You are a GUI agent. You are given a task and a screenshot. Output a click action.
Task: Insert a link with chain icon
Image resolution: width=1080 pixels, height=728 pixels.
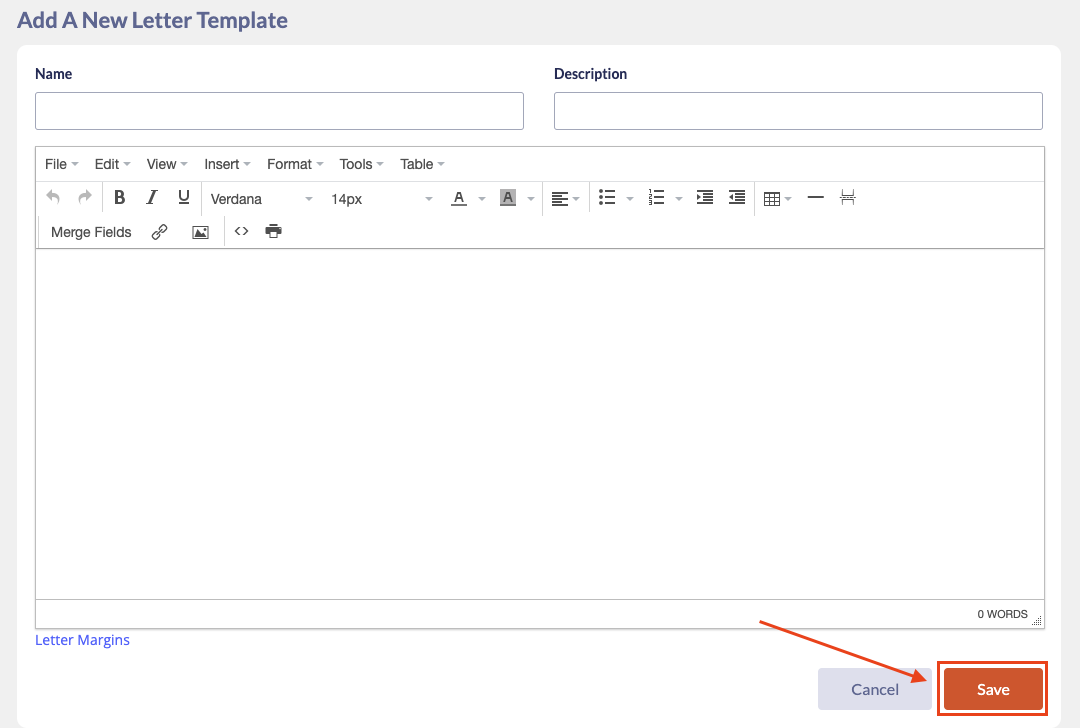point(159,232)
